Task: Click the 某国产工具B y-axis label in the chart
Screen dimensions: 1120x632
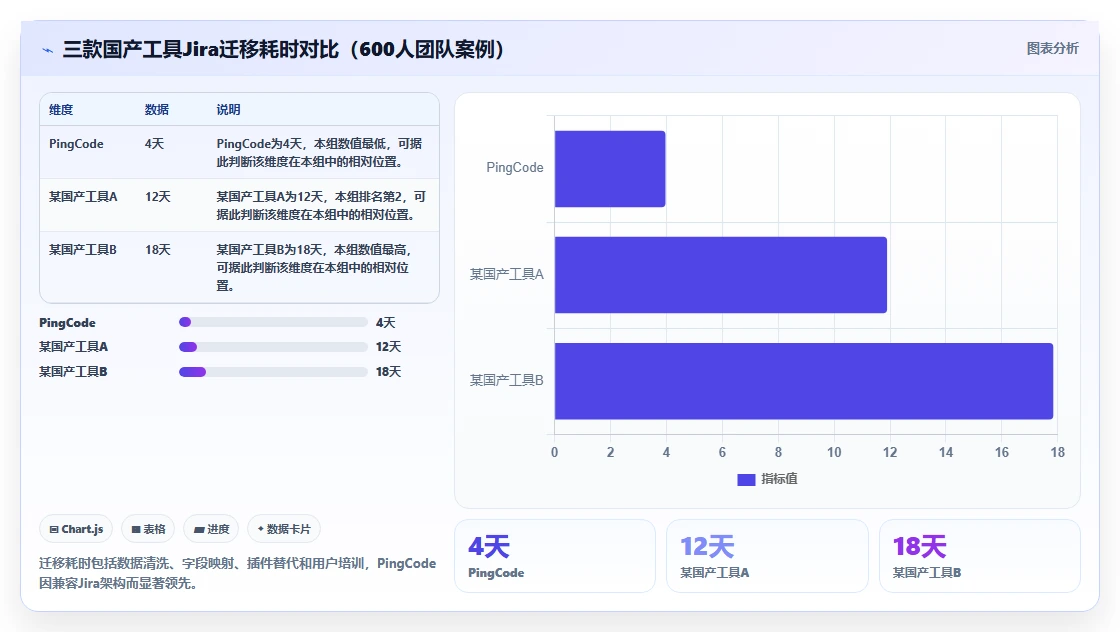Action: [x=506, y=381]
